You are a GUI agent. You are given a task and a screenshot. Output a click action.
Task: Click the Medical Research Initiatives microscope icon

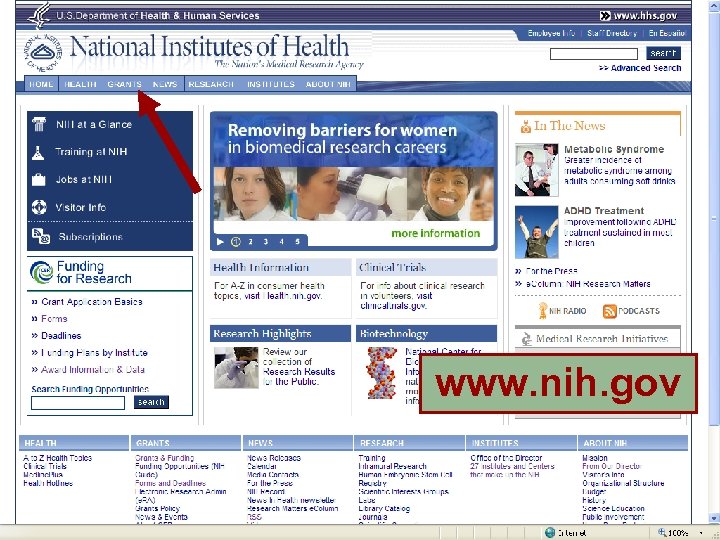coord(526,339)
